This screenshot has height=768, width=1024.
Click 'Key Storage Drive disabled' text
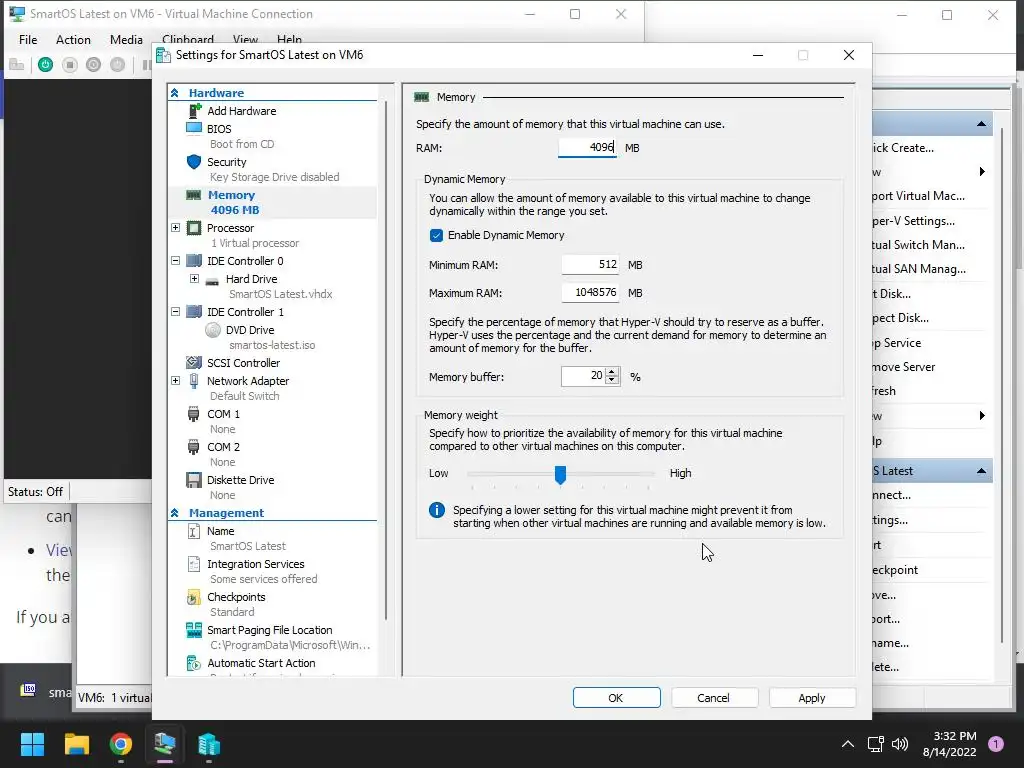point(274,177)
